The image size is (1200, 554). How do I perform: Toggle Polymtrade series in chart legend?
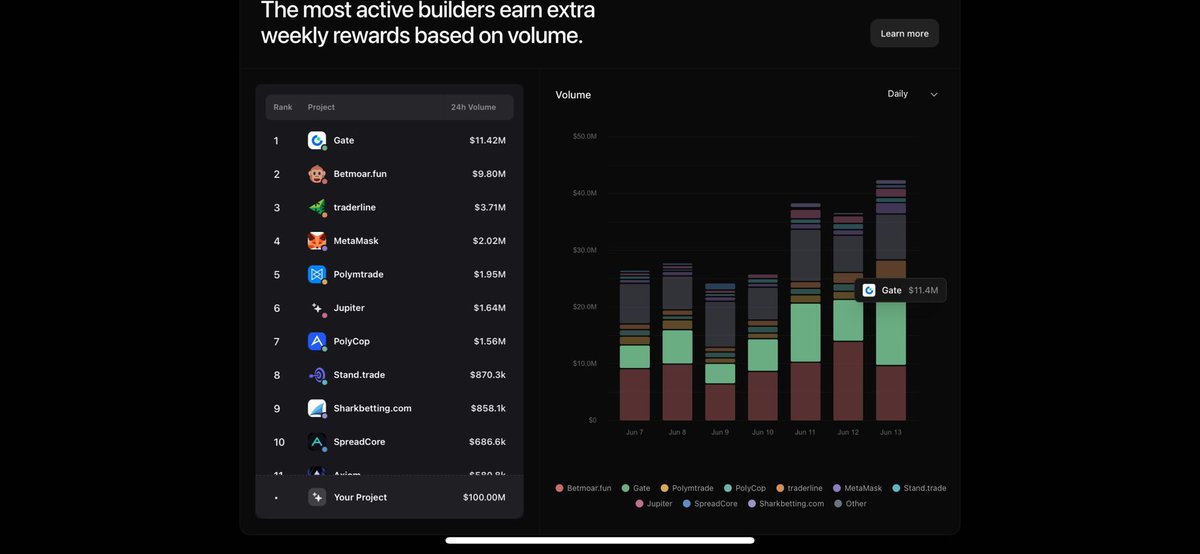point(687,488)
